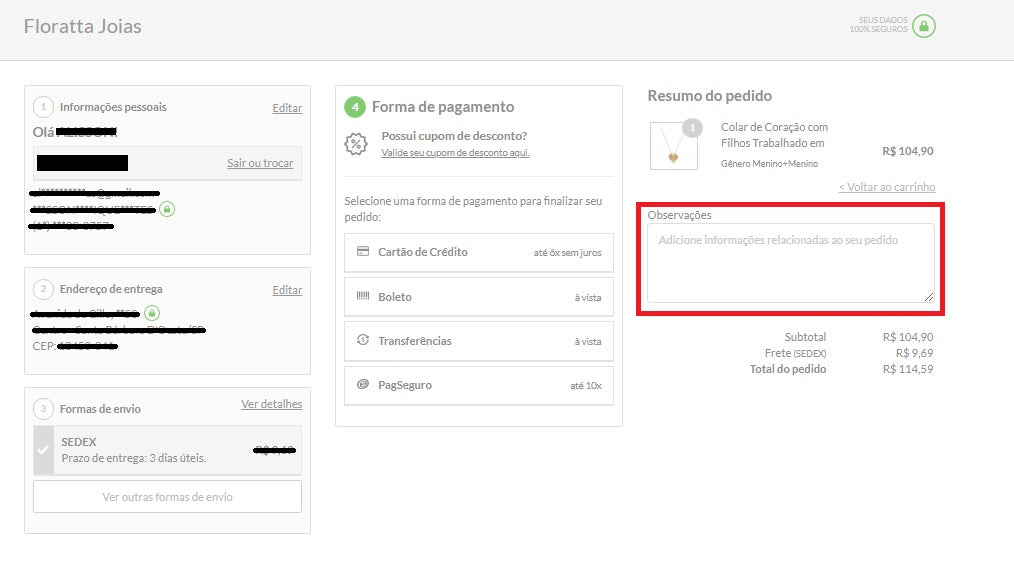
Task: Click Editar on Informações pessoais
Action: [x=287, y=107]
